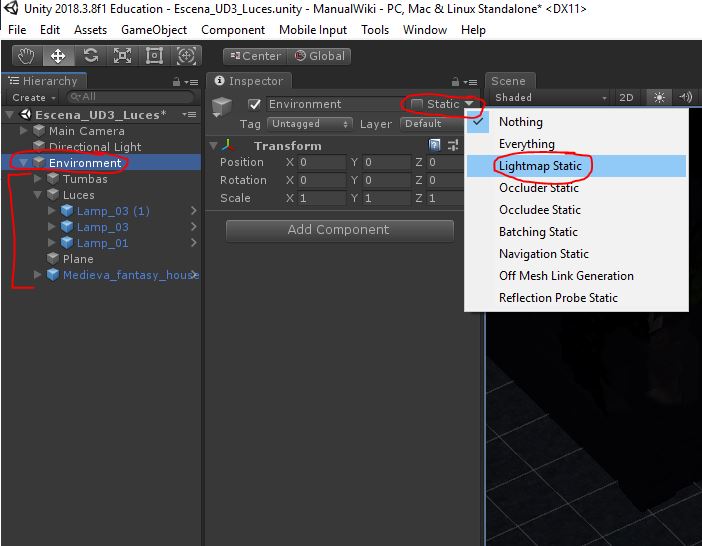This screenshot has width=702, height=546.
Task: Select Nothing in Static flags menu
Action: (x=576, y=122)
